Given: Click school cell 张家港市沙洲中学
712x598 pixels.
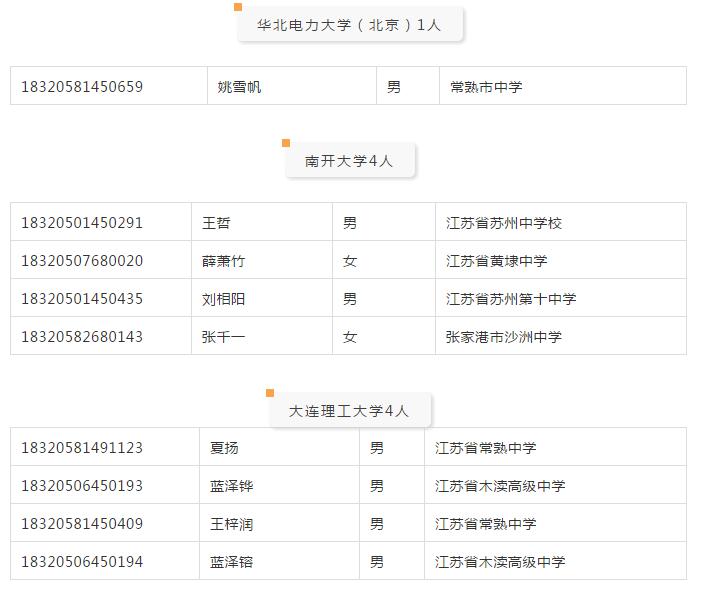Looking at the screenshot, I should 504,337.
